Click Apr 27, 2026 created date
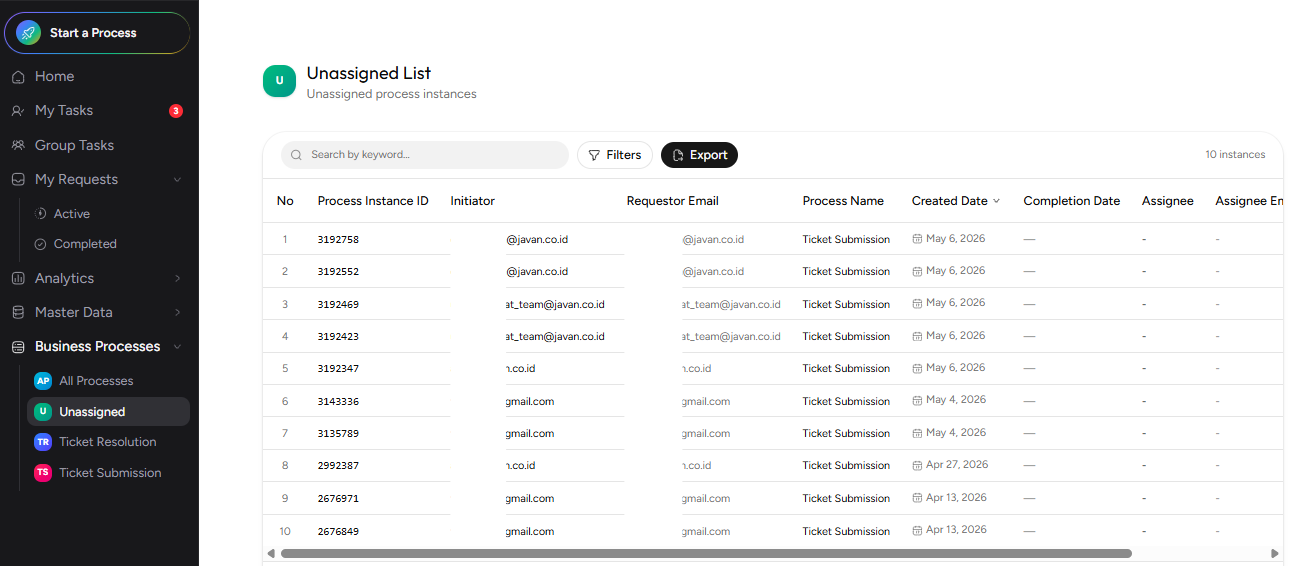 click(957, 465)
